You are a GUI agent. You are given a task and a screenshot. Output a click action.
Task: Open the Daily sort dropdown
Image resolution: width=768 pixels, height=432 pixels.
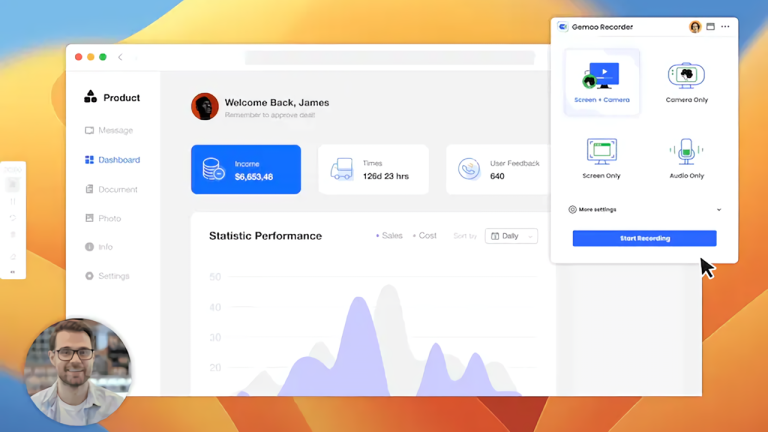[x=511, y=236]
